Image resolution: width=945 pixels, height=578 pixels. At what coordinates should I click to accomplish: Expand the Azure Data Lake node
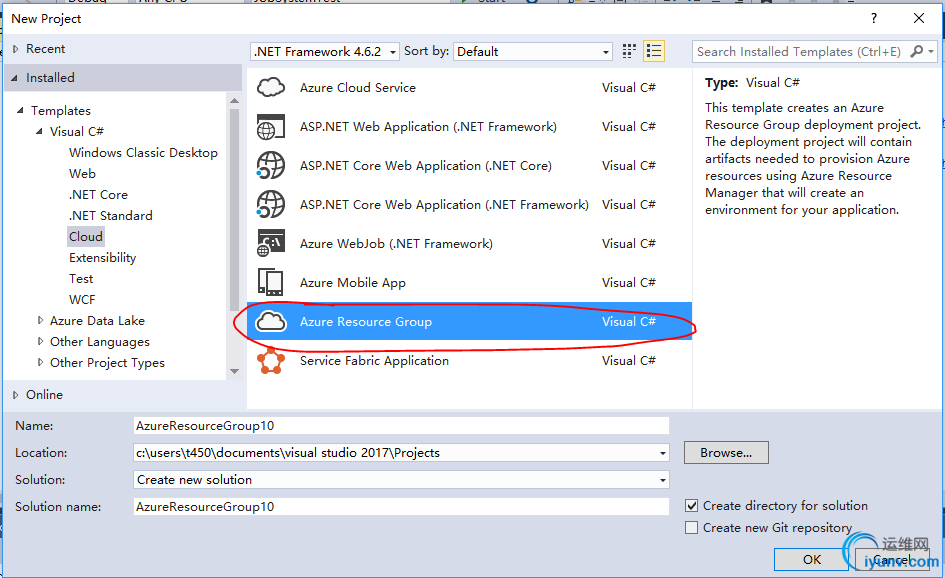tap(40, 321)
